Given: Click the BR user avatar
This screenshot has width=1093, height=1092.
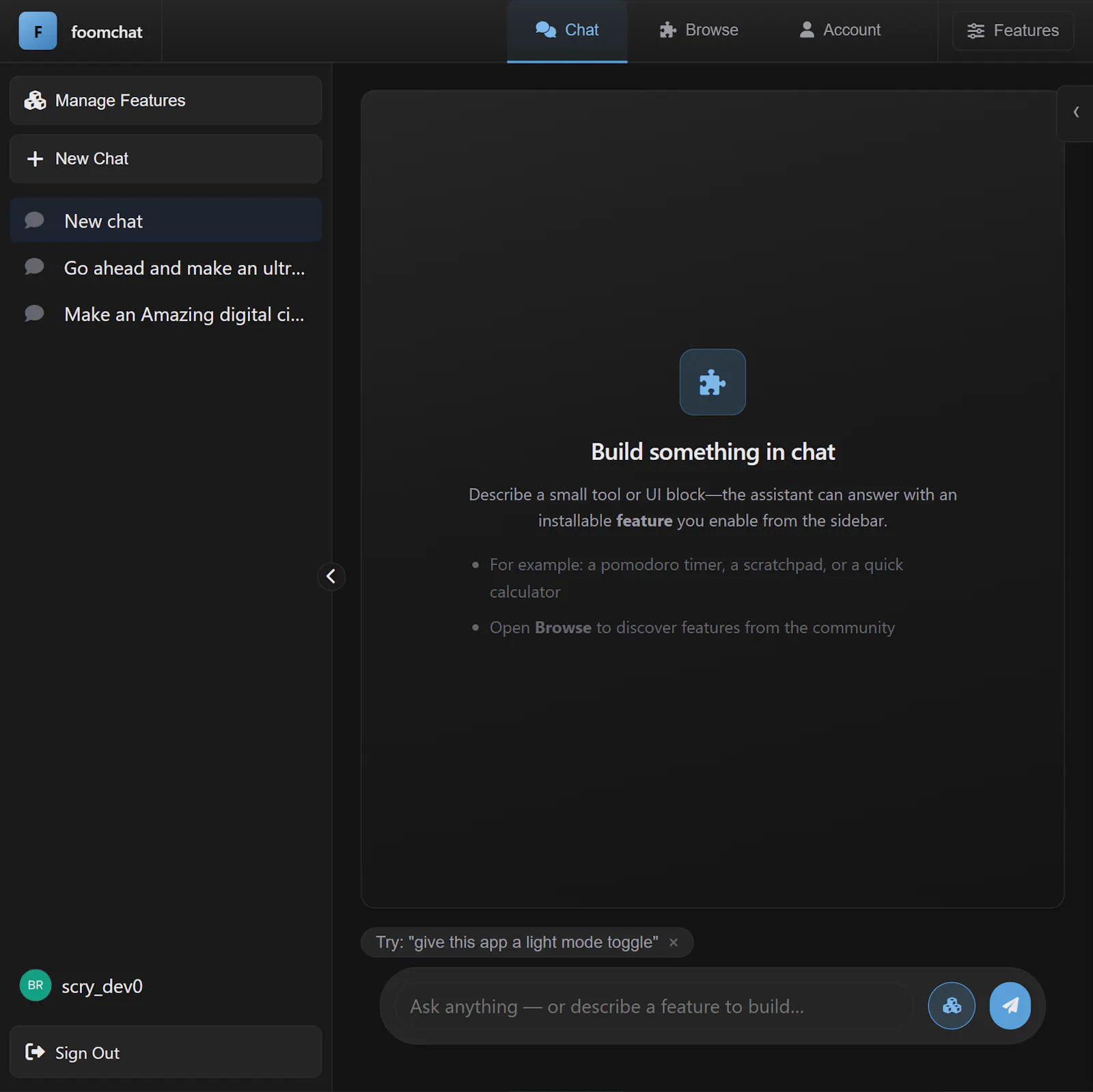Looking at the screenshot, I should tap(36, 985).
